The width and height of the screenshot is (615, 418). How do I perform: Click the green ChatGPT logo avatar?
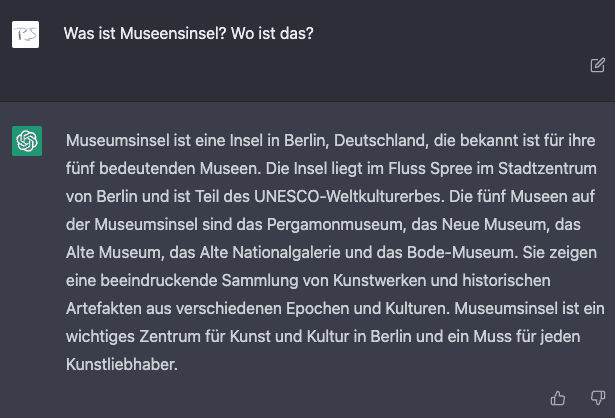pos(26,141)
